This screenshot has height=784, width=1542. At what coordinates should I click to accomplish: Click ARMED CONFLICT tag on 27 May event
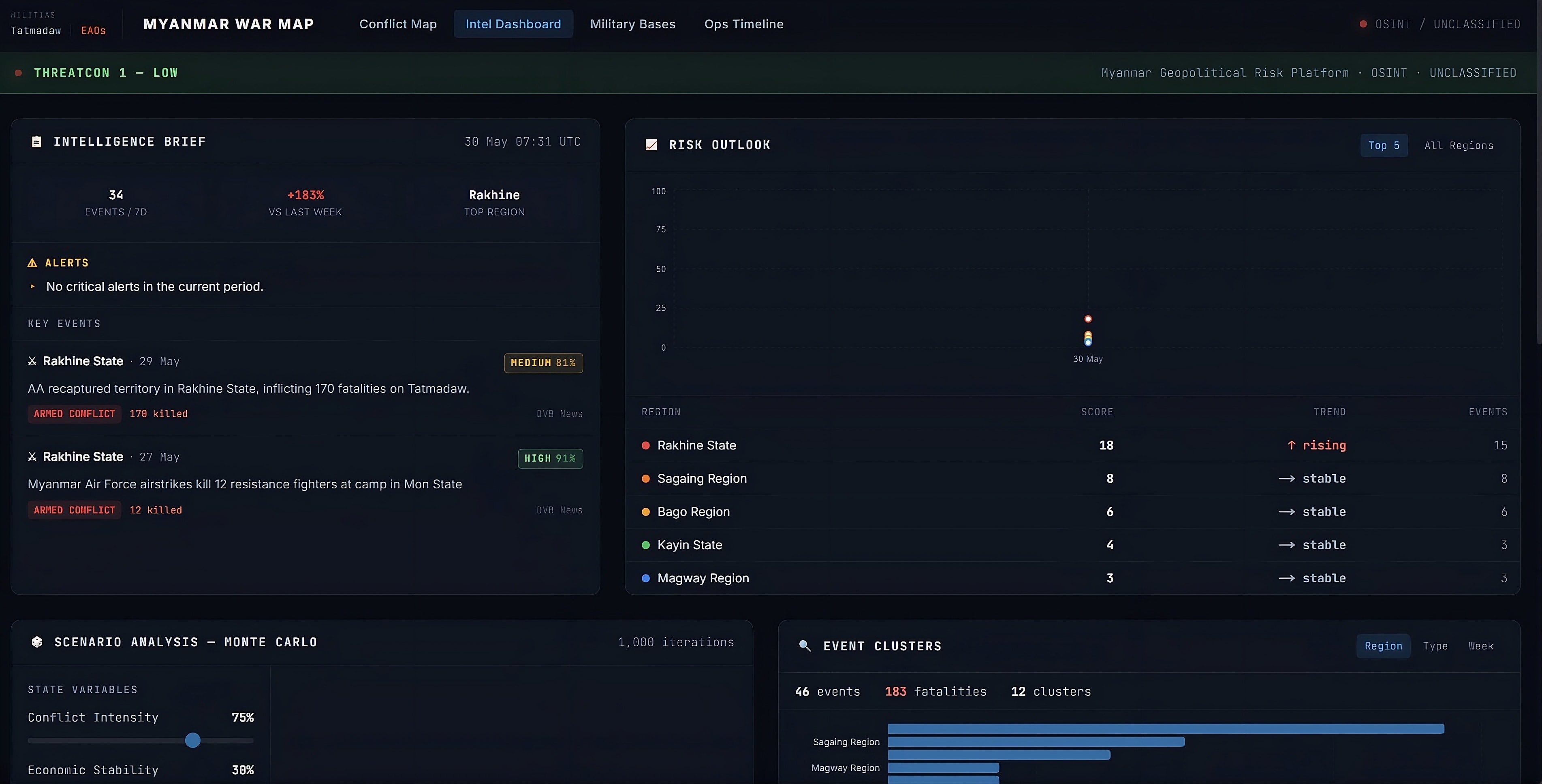(74, 510)
